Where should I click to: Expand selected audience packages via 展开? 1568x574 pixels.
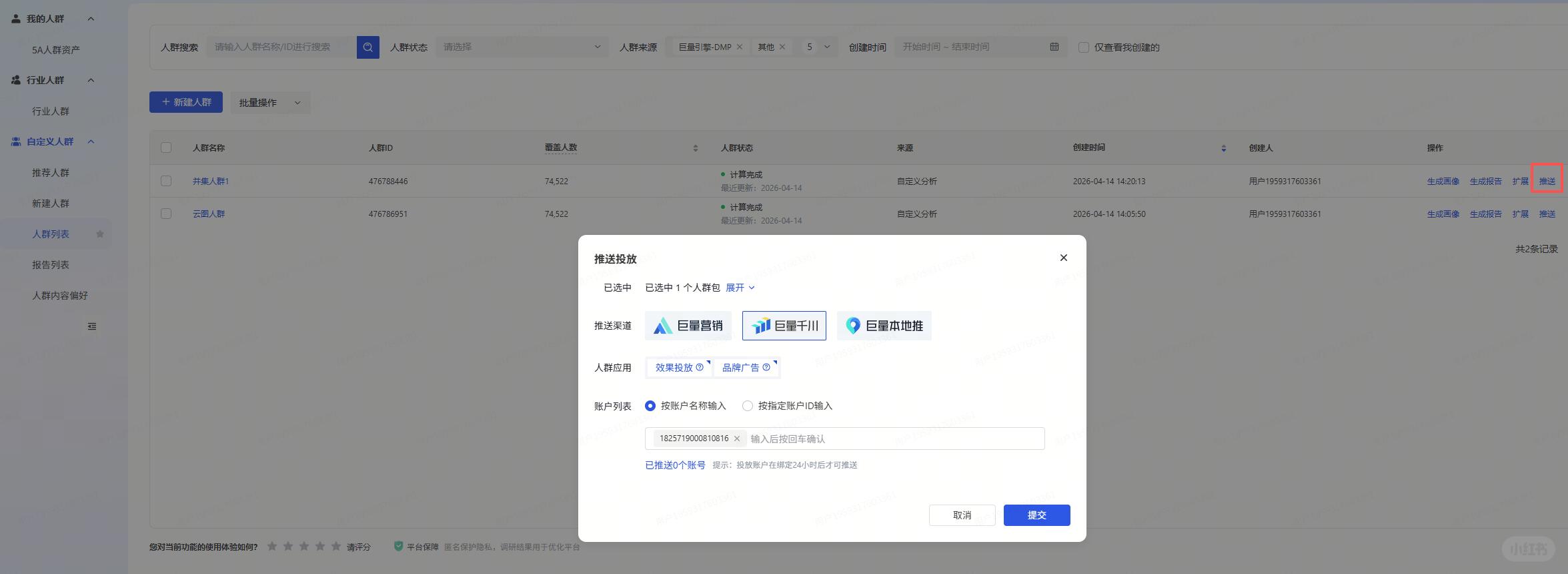coord(740,288)
